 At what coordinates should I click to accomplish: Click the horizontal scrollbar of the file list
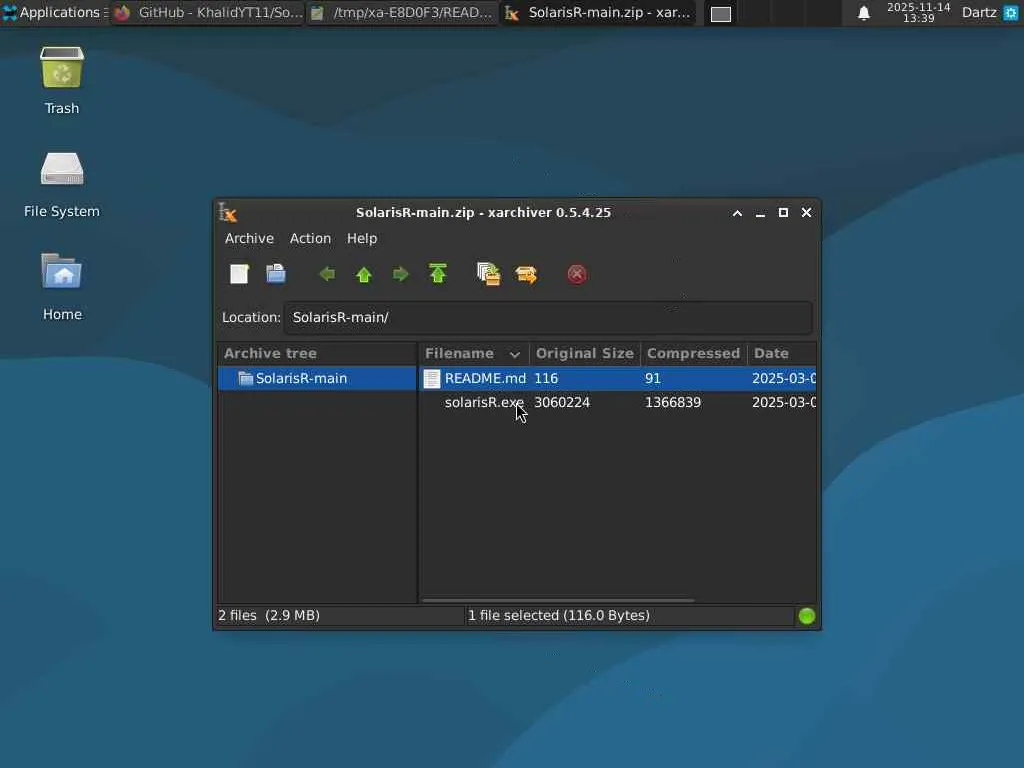(558, 600)
